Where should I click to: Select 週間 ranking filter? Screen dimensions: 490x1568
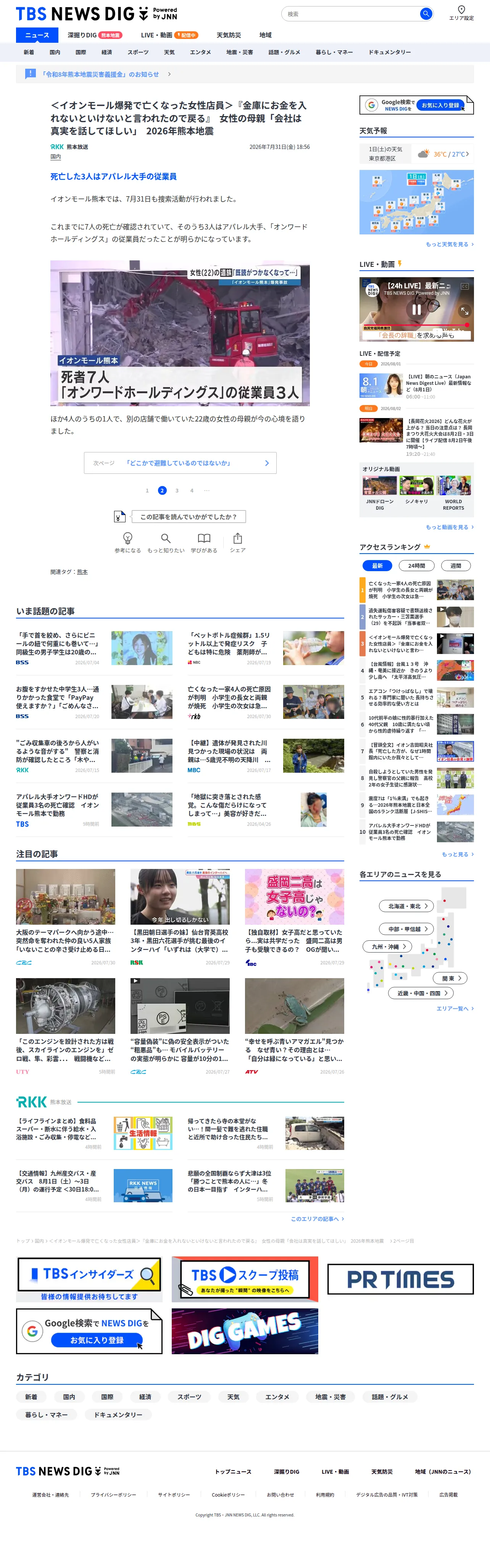455,565
